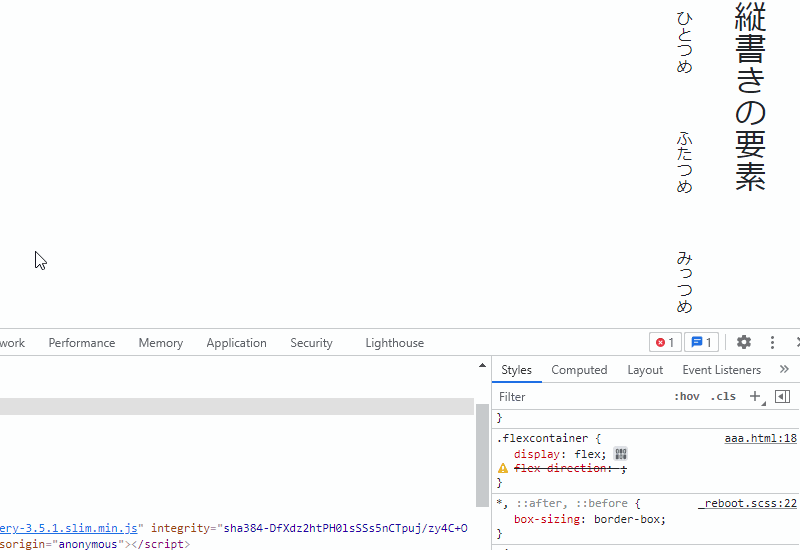Click the struck-through flex-direction property
Viewport: 800px width, 550px height.
click(562, 468)
